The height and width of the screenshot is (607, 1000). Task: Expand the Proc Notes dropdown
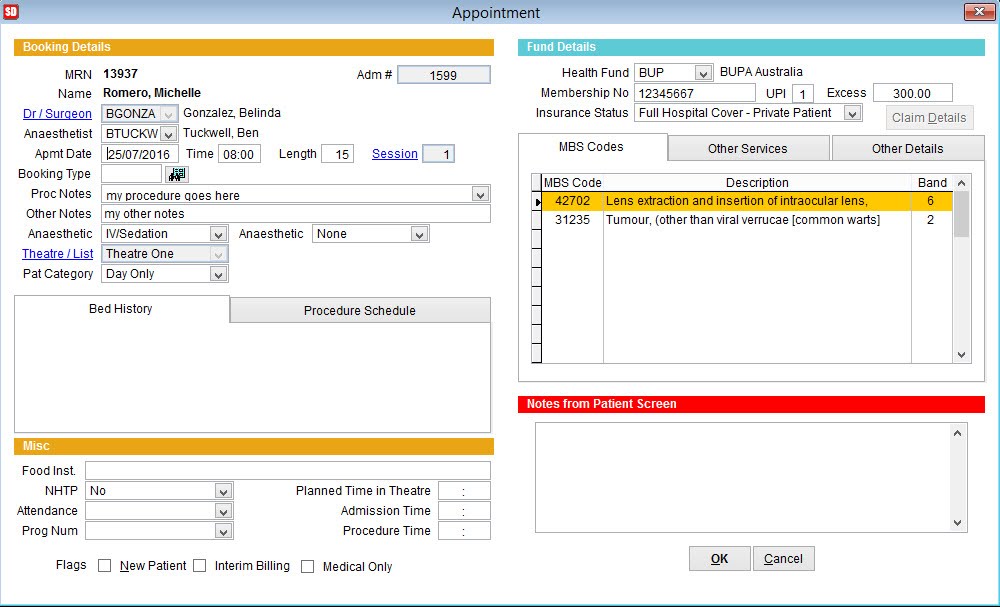(480, 194)
